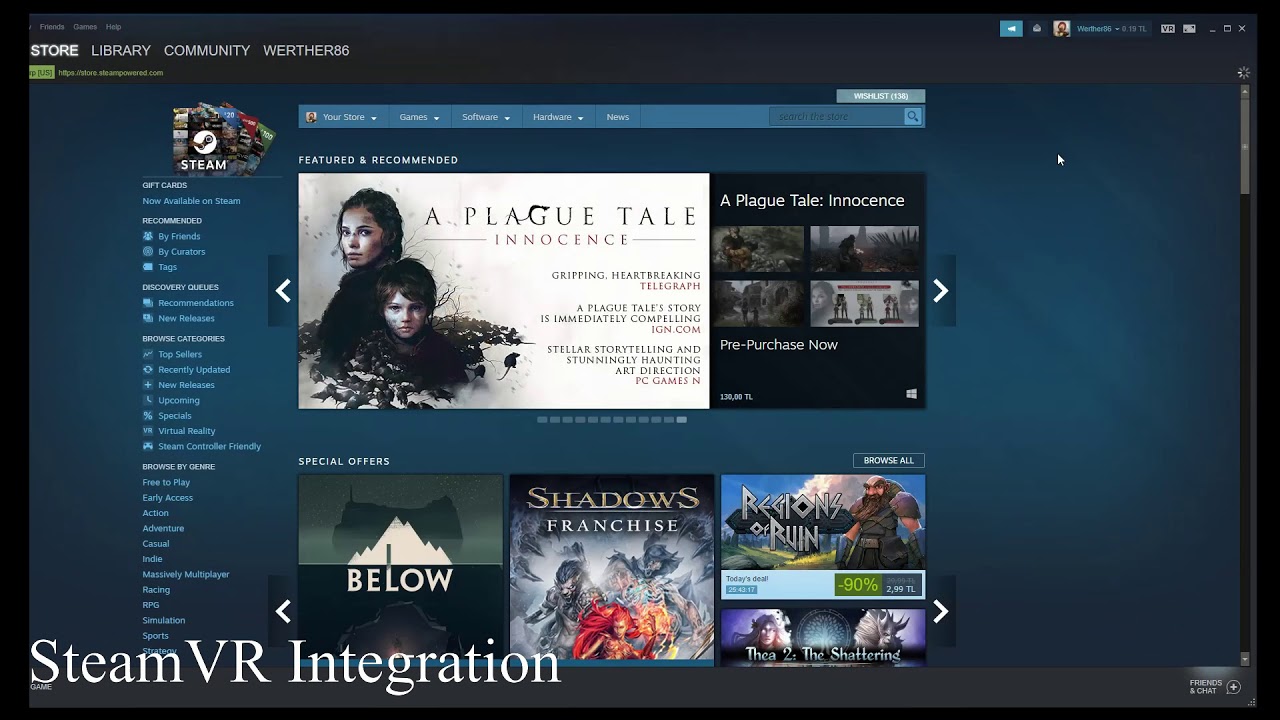Click the search the store field
This screenshot has width=1280, height=720.
pos(837,117)
